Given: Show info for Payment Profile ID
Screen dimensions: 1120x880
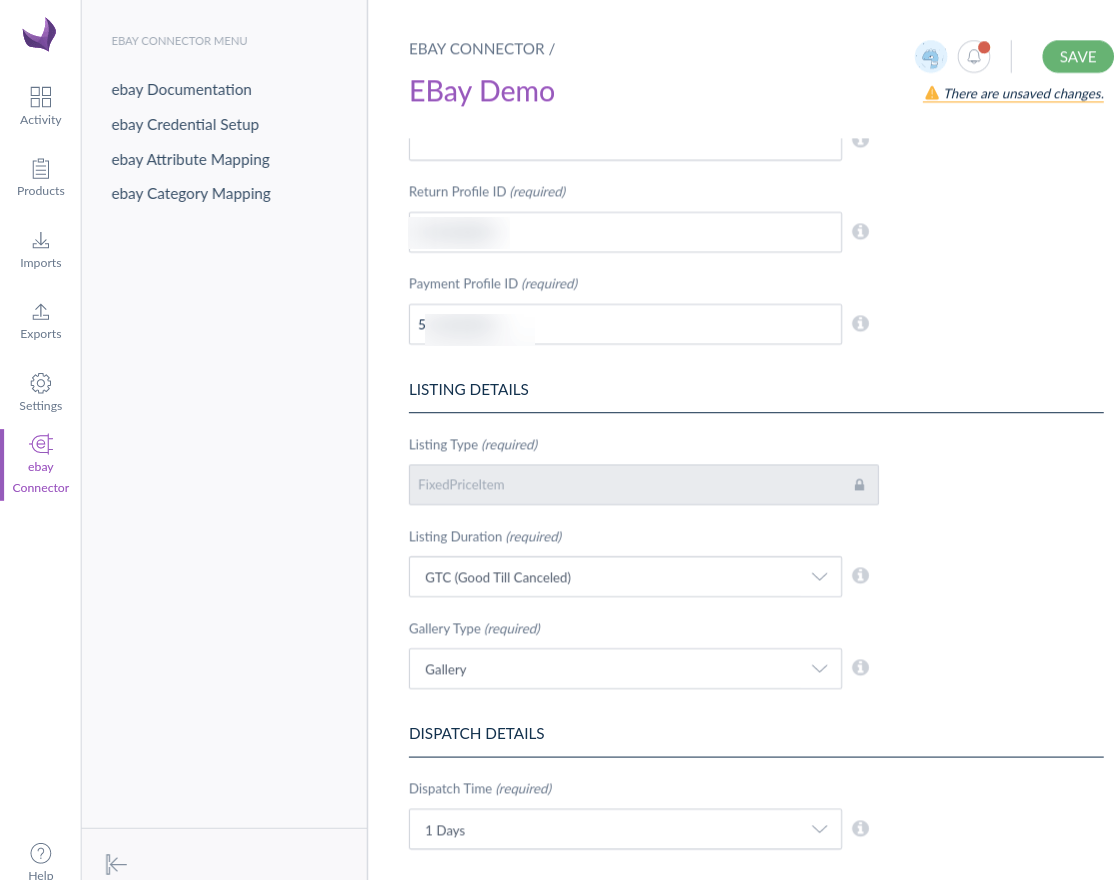Looking at the screenshot, I should (861, 324).
